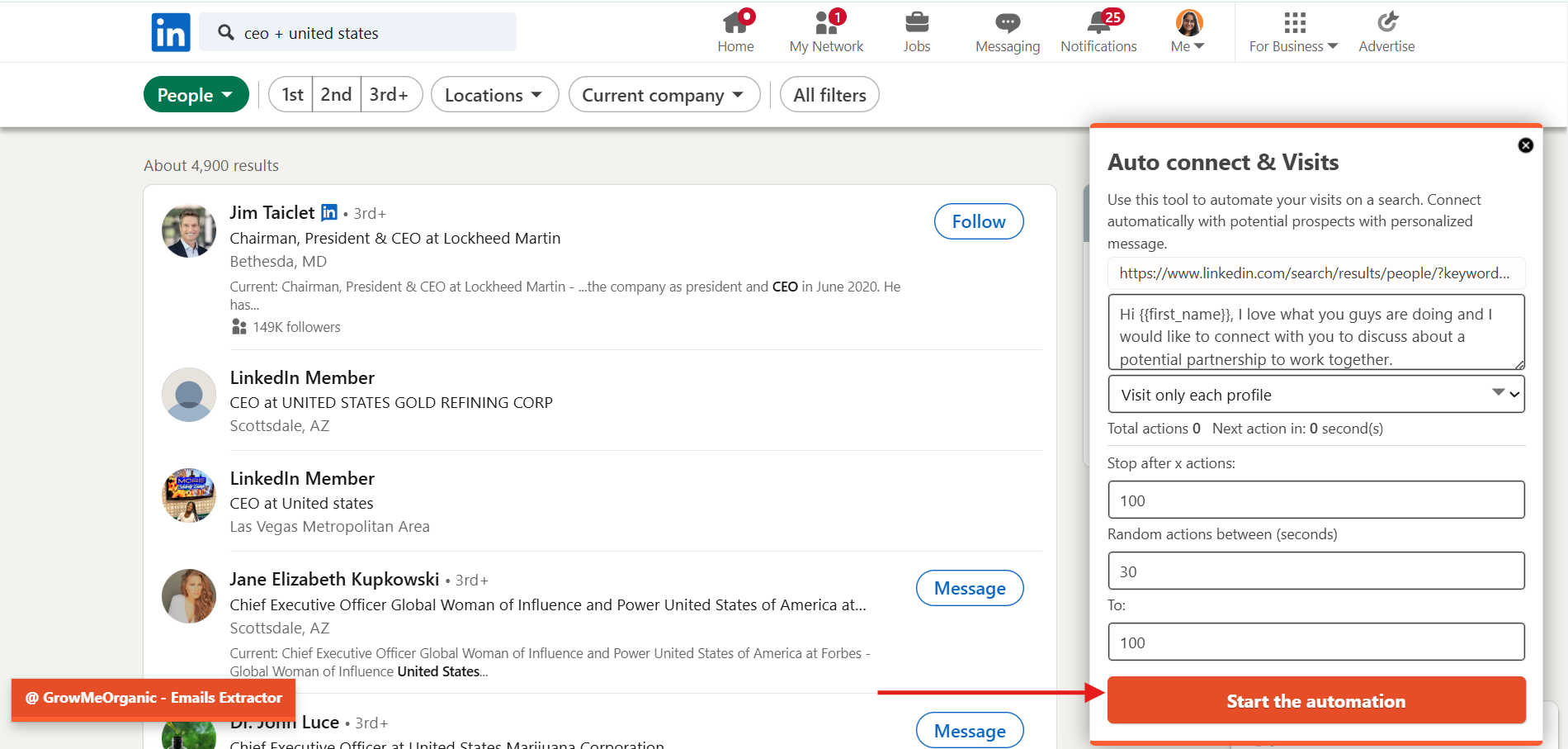Click 'Bethesda, MD' location text

[x=278, y=261]
